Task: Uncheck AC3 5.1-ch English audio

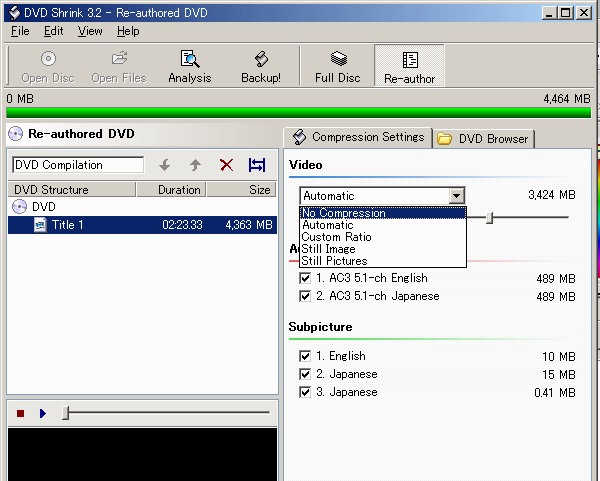Action: click(x=306, y=278)
